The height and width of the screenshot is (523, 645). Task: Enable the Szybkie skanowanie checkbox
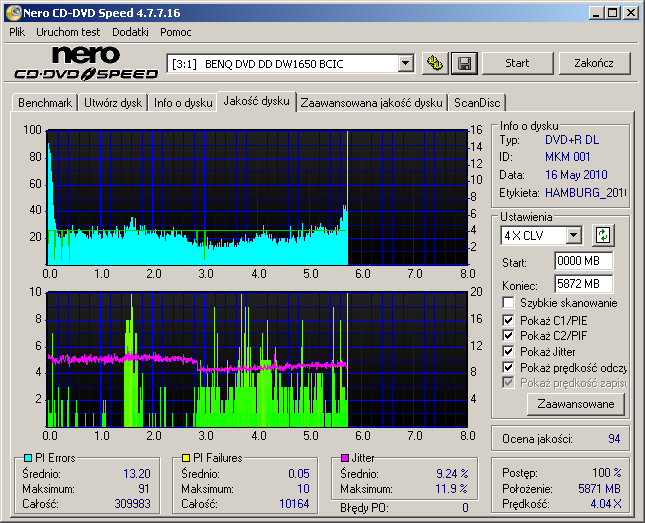508,303
